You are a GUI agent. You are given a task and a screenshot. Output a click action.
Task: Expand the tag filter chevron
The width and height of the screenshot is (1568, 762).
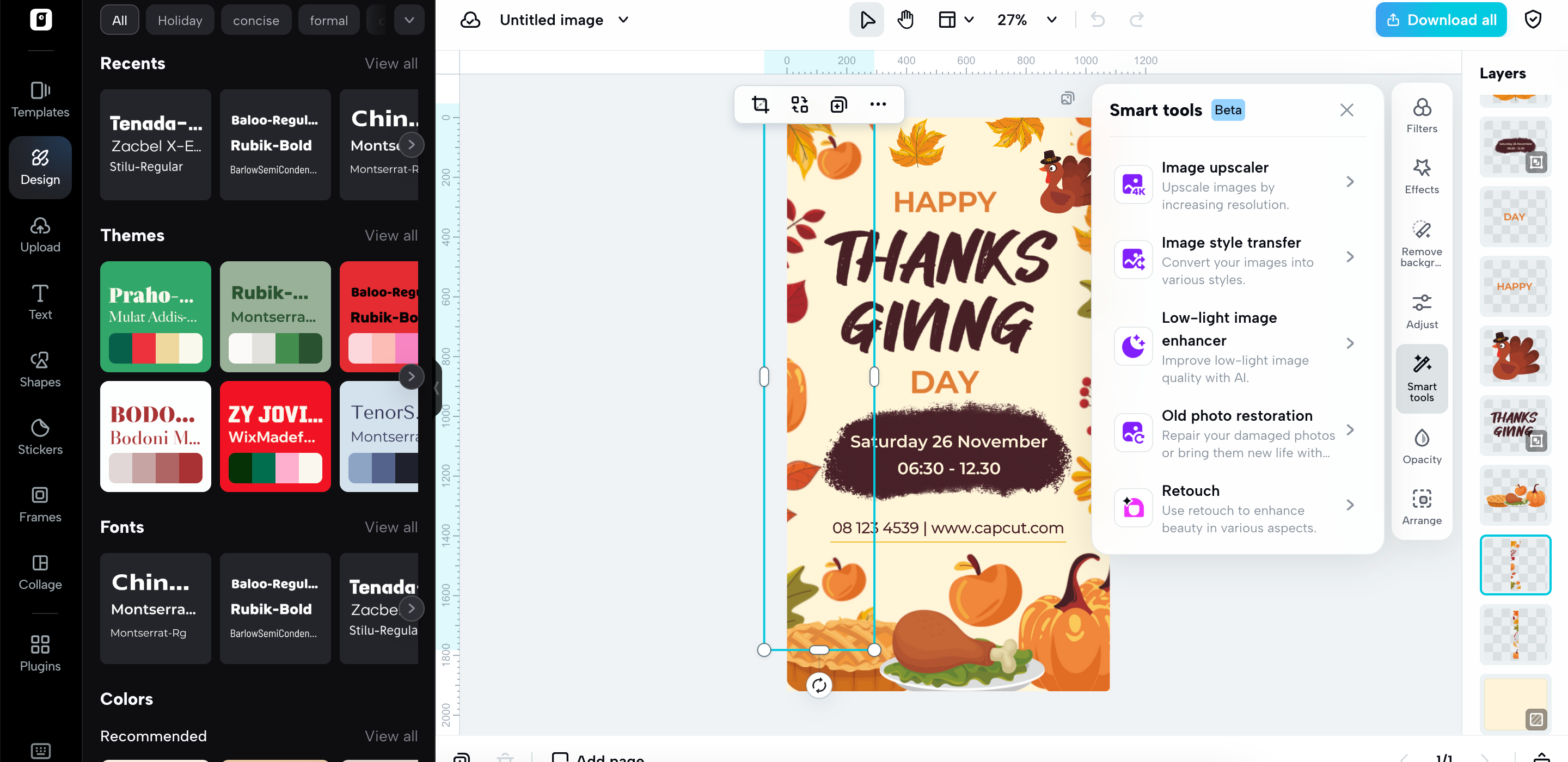409,20
